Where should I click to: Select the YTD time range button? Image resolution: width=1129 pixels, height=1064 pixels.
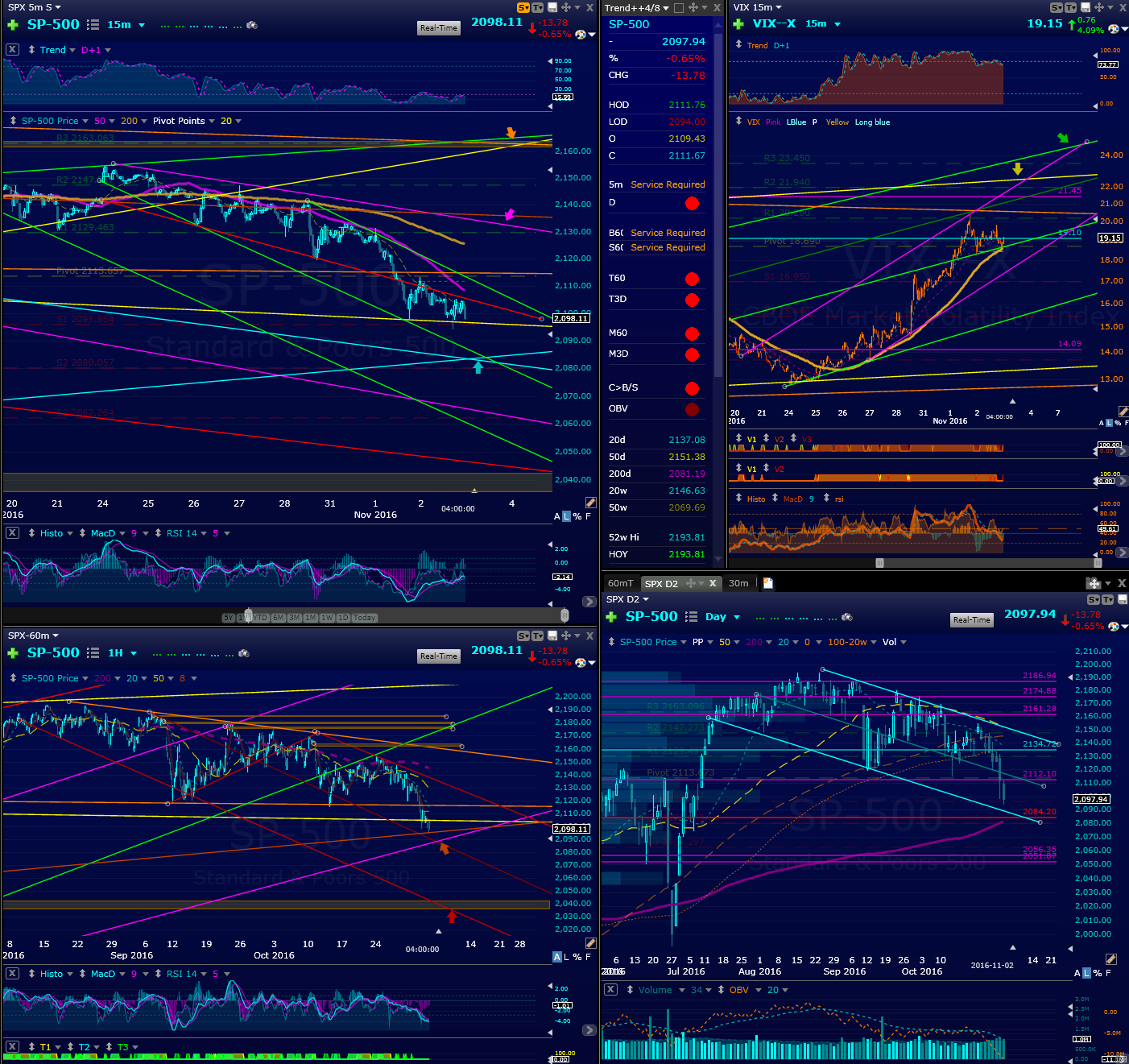click(x=261, y=618)
